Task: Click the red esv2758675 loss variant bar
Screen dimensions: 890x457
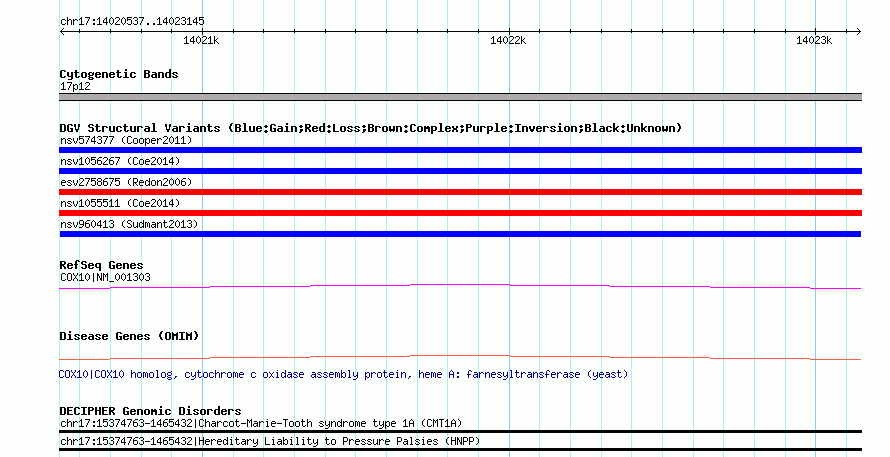Action: coord(460,192)
